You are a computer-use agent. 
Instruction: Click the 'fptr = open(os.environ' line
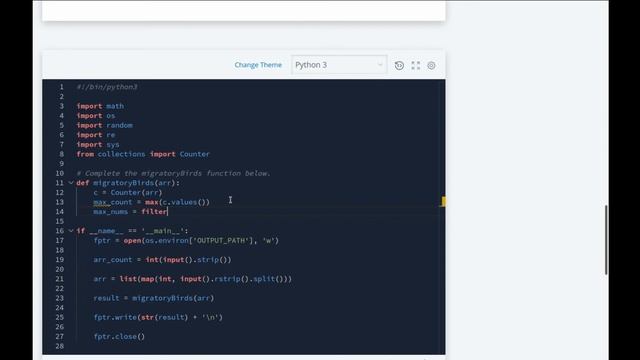coord(186,241)
